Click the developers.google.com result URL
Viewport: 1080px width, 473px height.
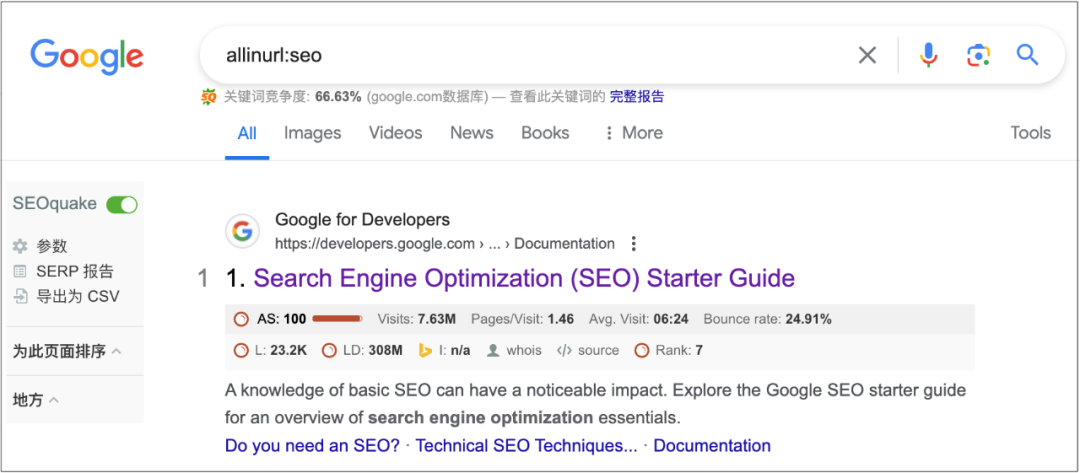tap(445, 244)
